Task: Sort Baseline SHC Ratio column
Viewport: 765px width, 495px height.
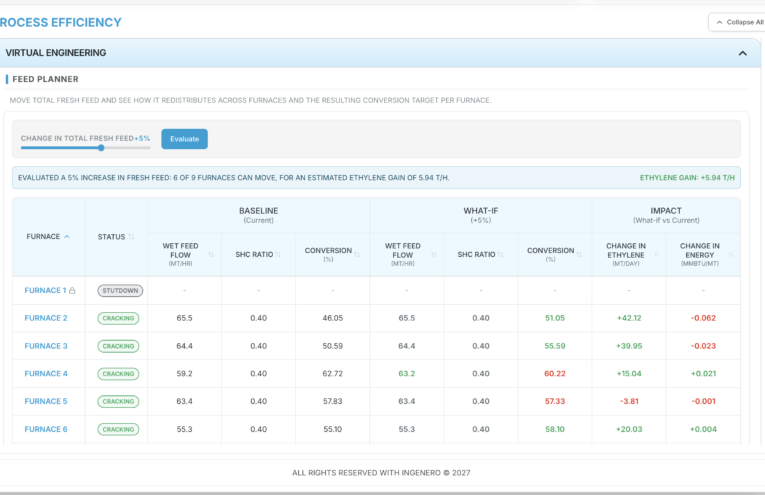Action: tap(278, 255)
